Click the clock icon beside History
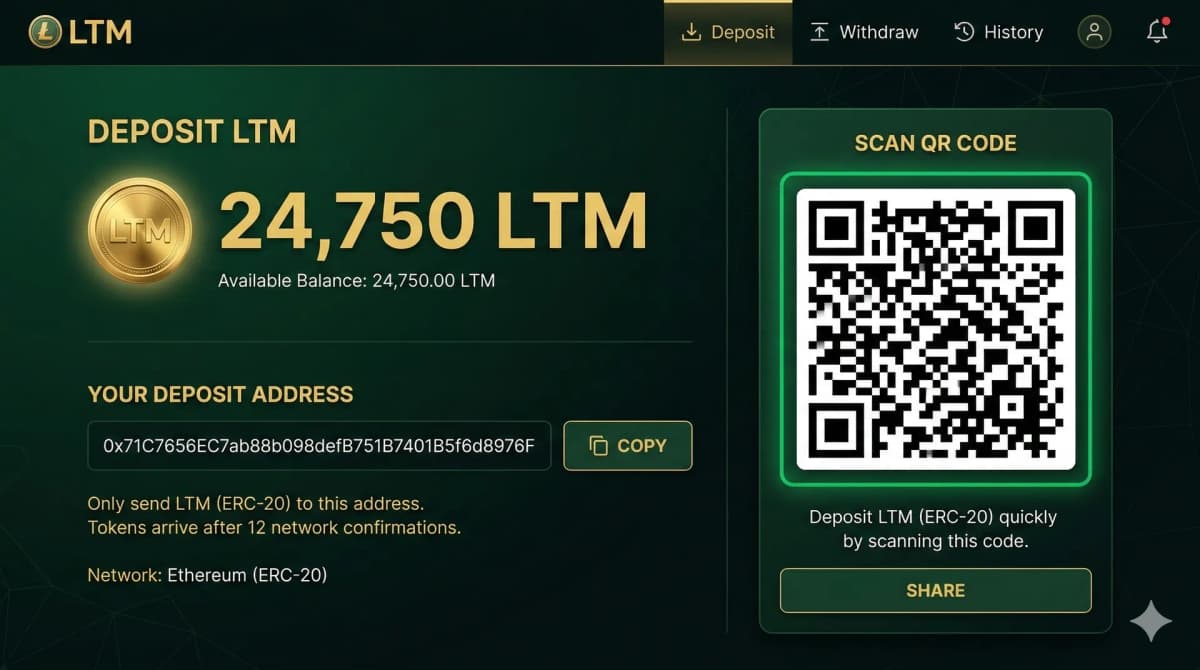 [x=964, y=32]
